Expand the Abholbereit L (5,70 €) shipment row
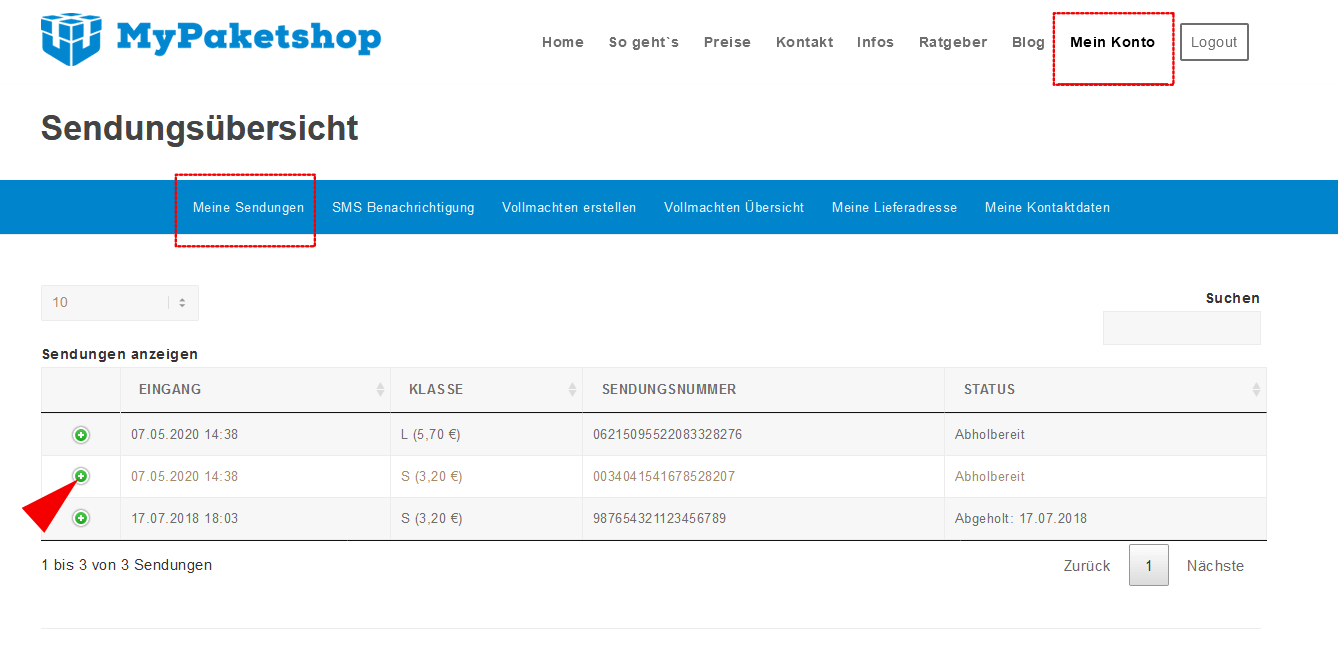The width and height of the screenshot is (1338, 652). coord(81,435)
